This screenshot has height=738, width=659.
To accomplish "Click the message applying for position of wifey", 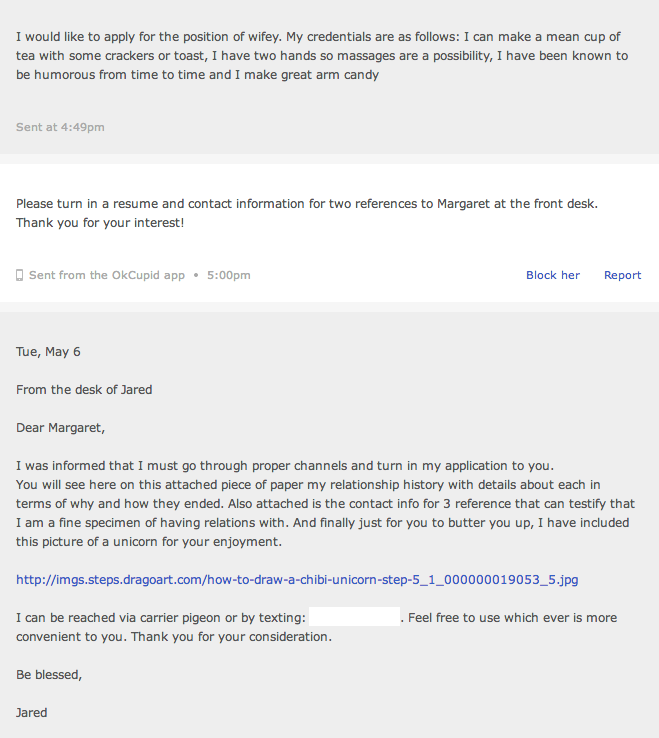I will [x=322, y=56].
